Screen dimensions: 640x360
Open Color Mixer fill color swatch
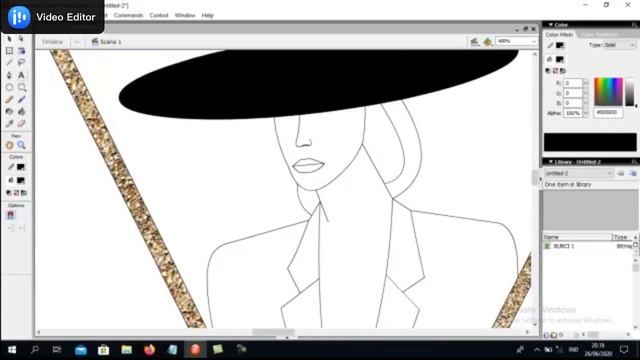pos(560,60)
